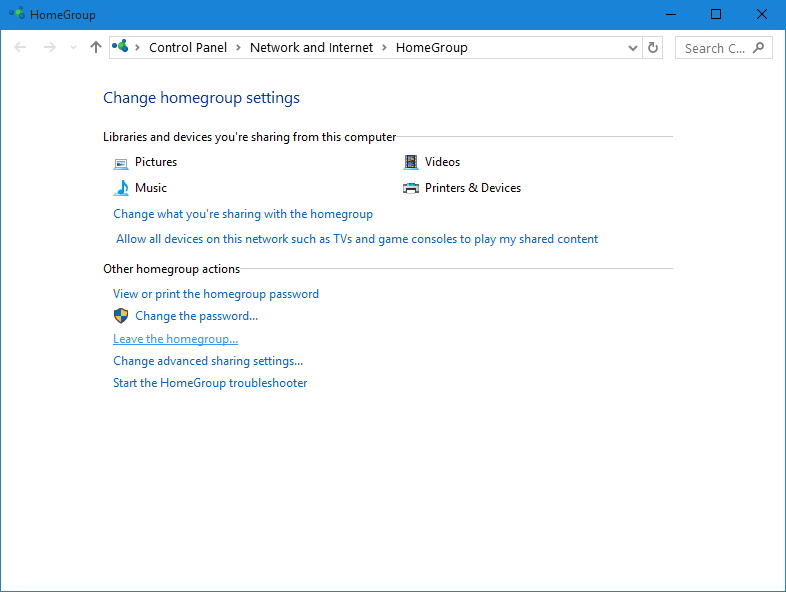Click the Videos library icon
Viewport: 786px width, 592px height.
coord(411,162)
